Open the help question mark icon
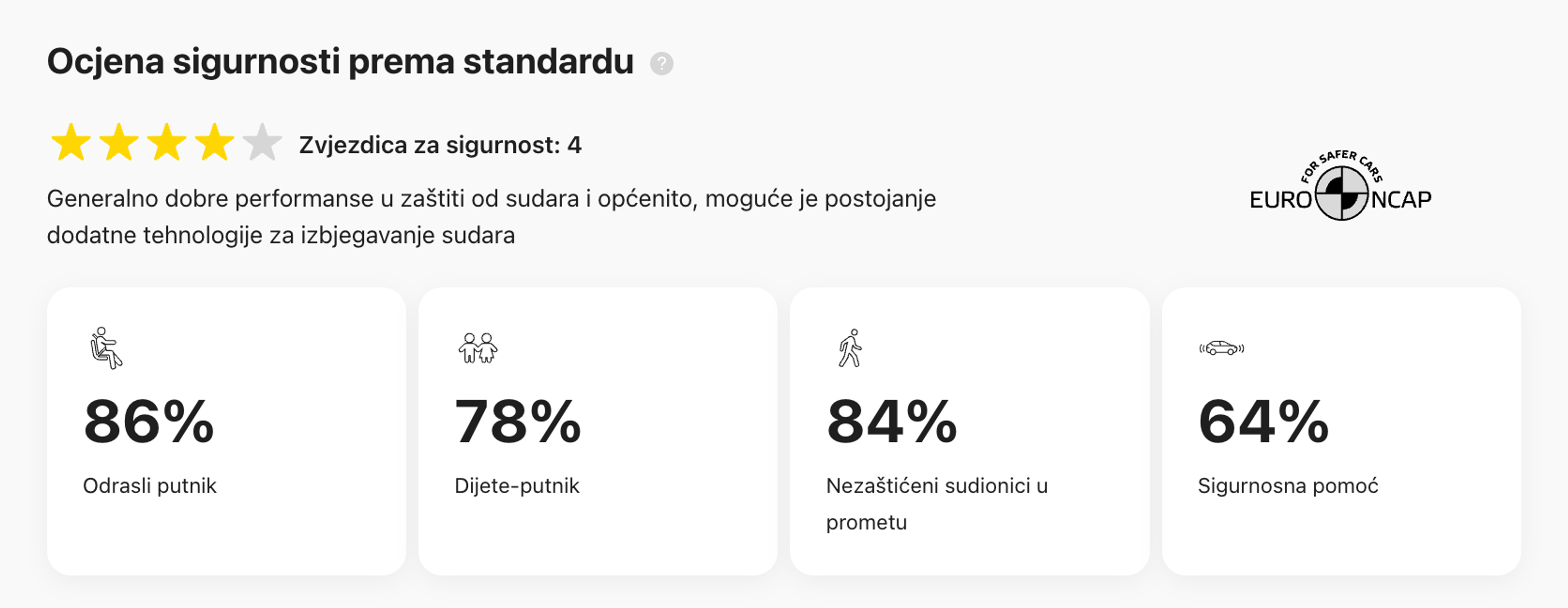 point(661,63)
